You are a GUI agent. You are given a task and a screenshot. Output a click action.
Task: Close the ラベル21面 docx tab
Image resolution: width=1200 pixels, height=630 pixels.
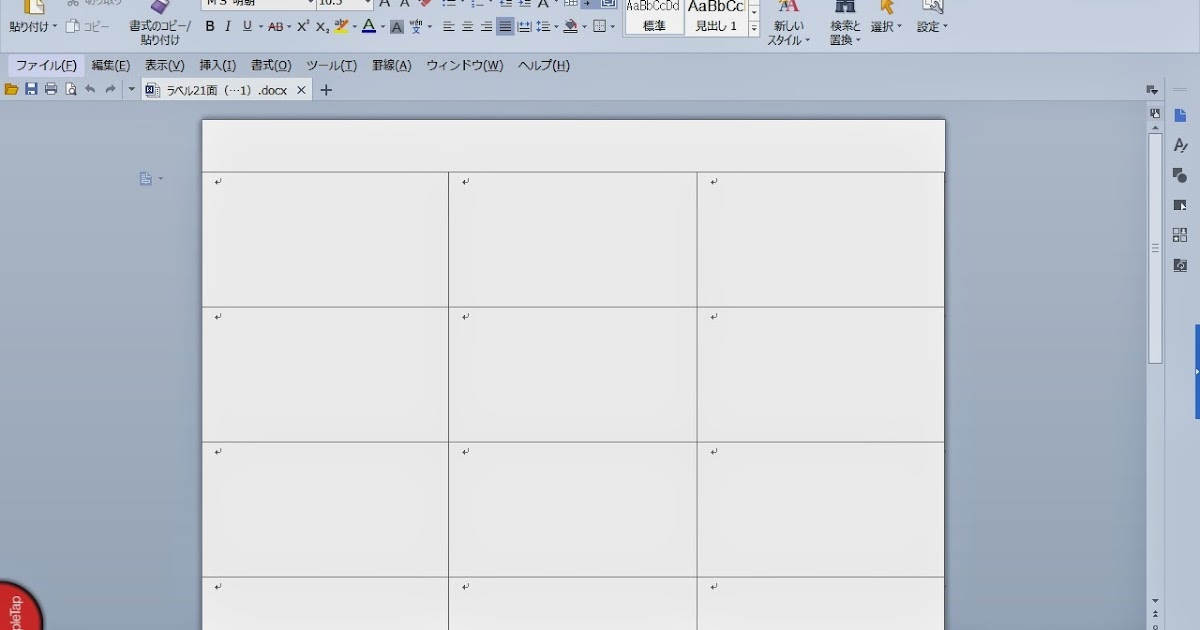(301, 90)
